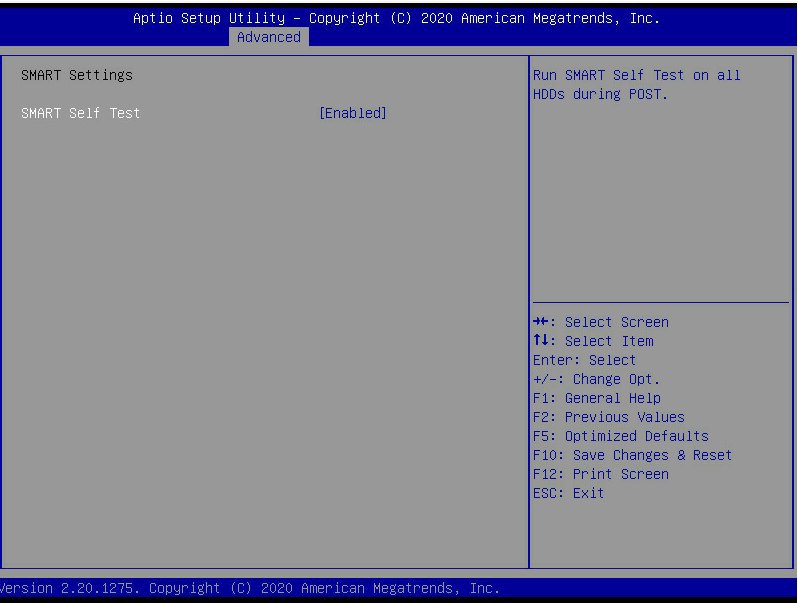This screenshot has width=798, height=603.
Task: Click the '+/-: Change Opt.' key hint
Action: coord(596,379)
